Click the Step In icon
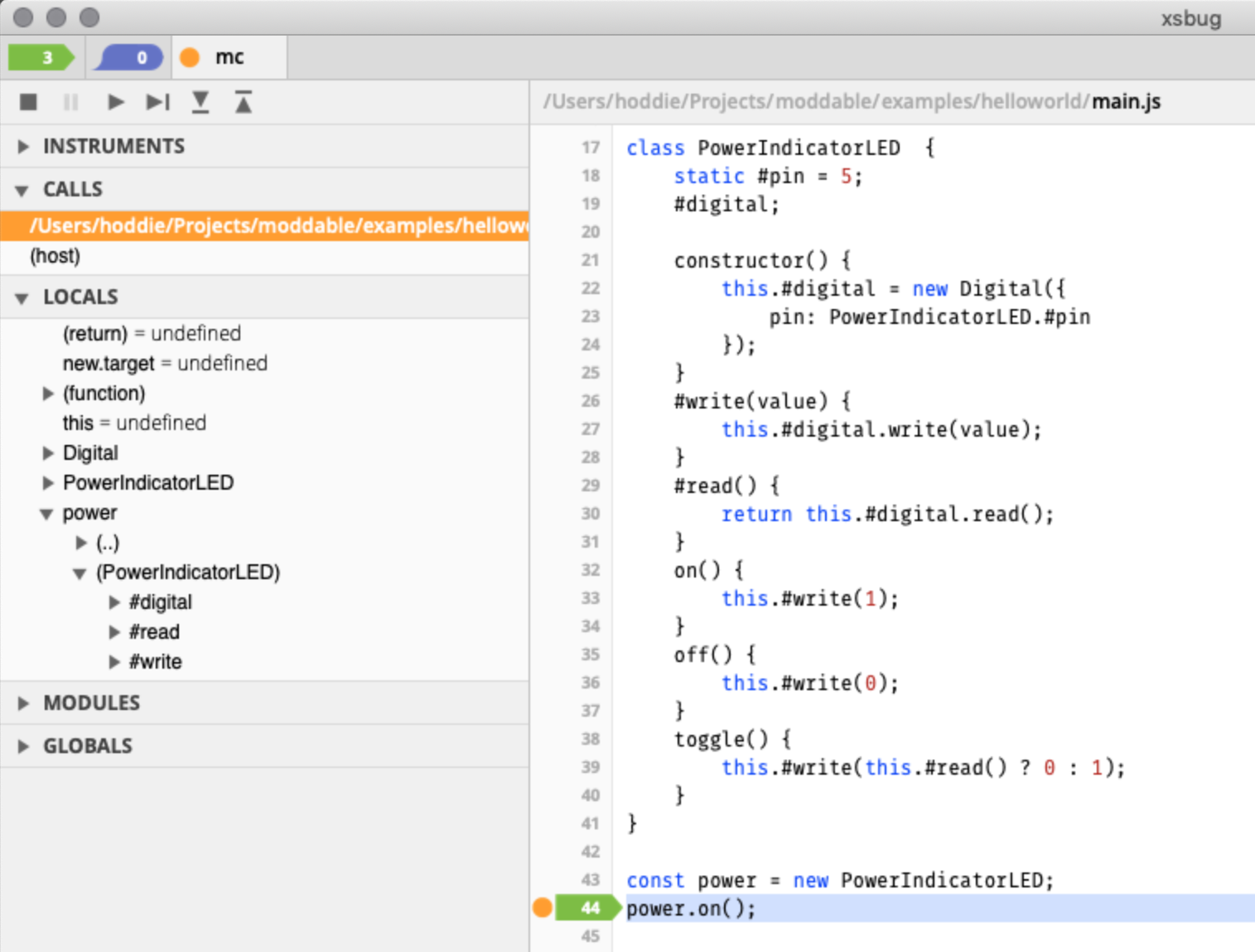 click(x=200, y=102)
